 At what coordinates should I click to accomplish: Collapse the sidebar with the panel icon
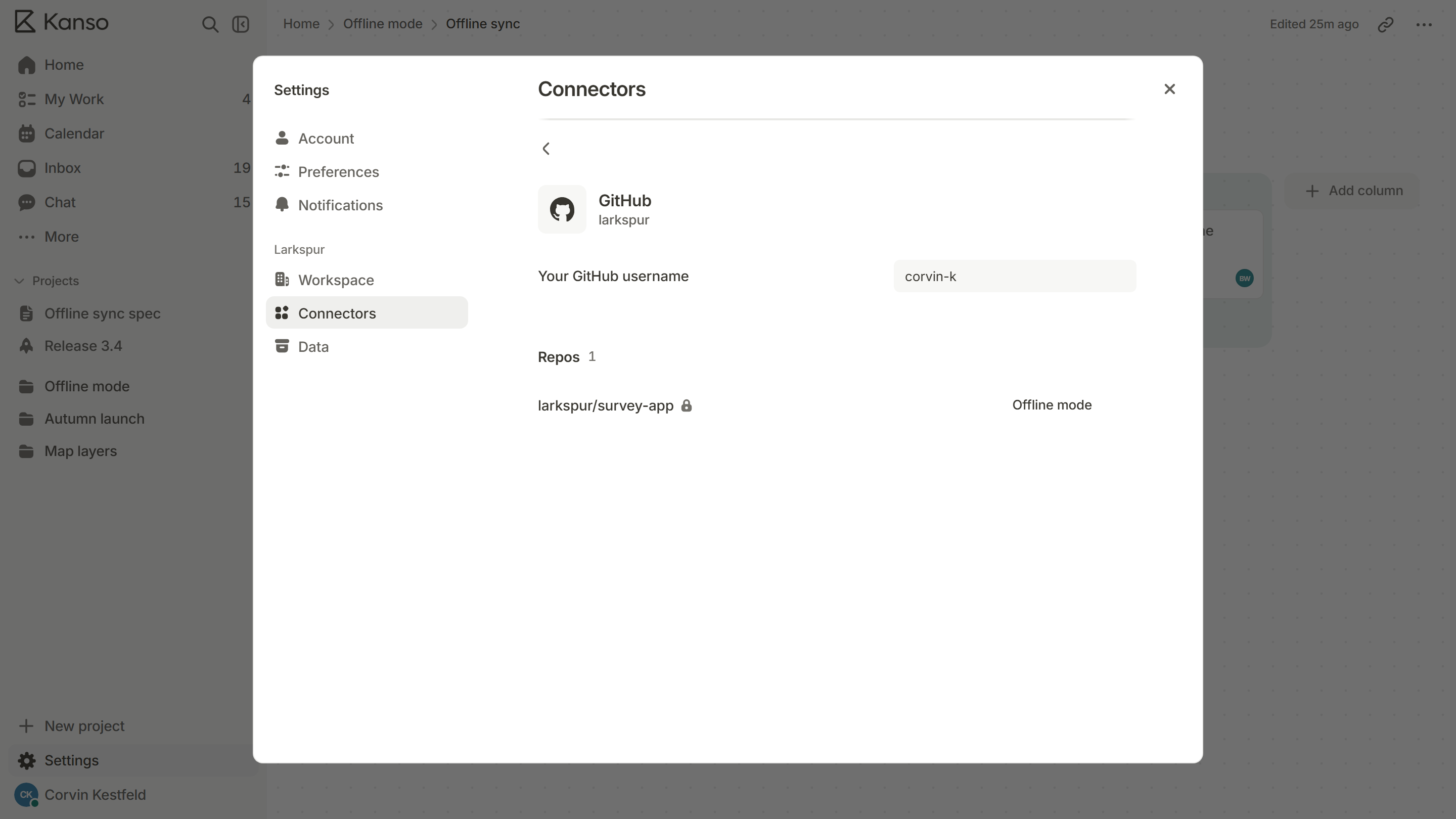click(x=241, y=24)
